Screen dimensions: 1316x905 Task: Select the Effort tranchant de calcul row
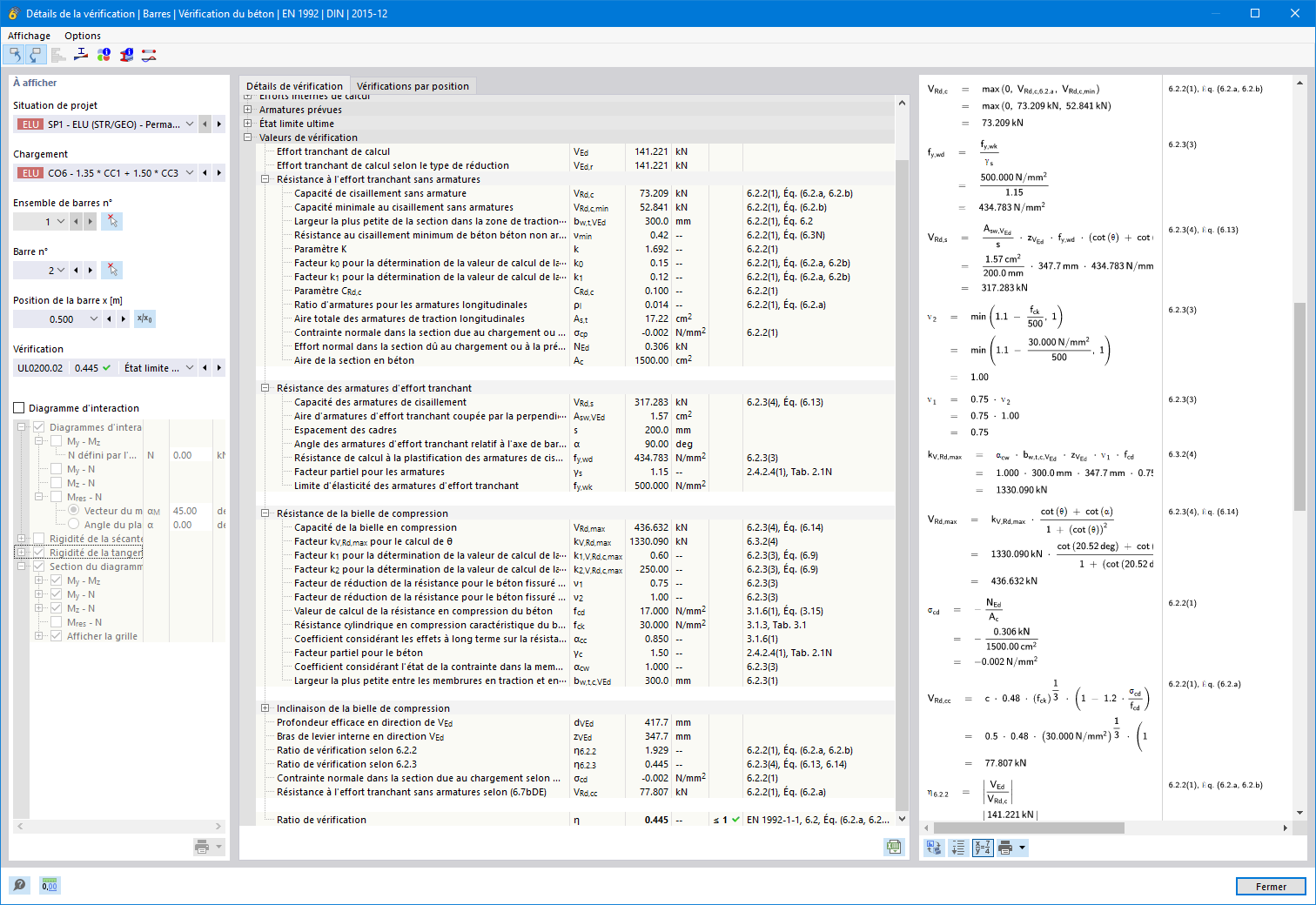(575, 151)
